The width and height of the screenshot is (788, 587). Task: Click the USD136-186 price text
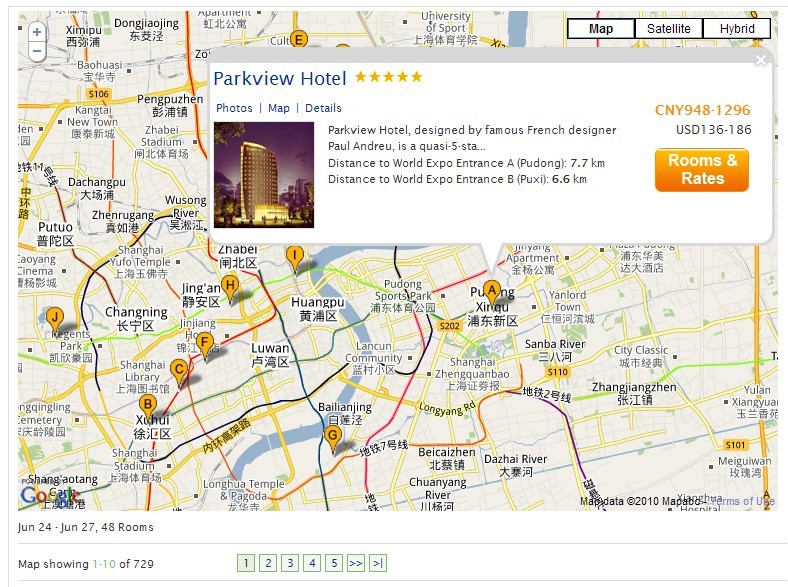(x=714, y=130)
